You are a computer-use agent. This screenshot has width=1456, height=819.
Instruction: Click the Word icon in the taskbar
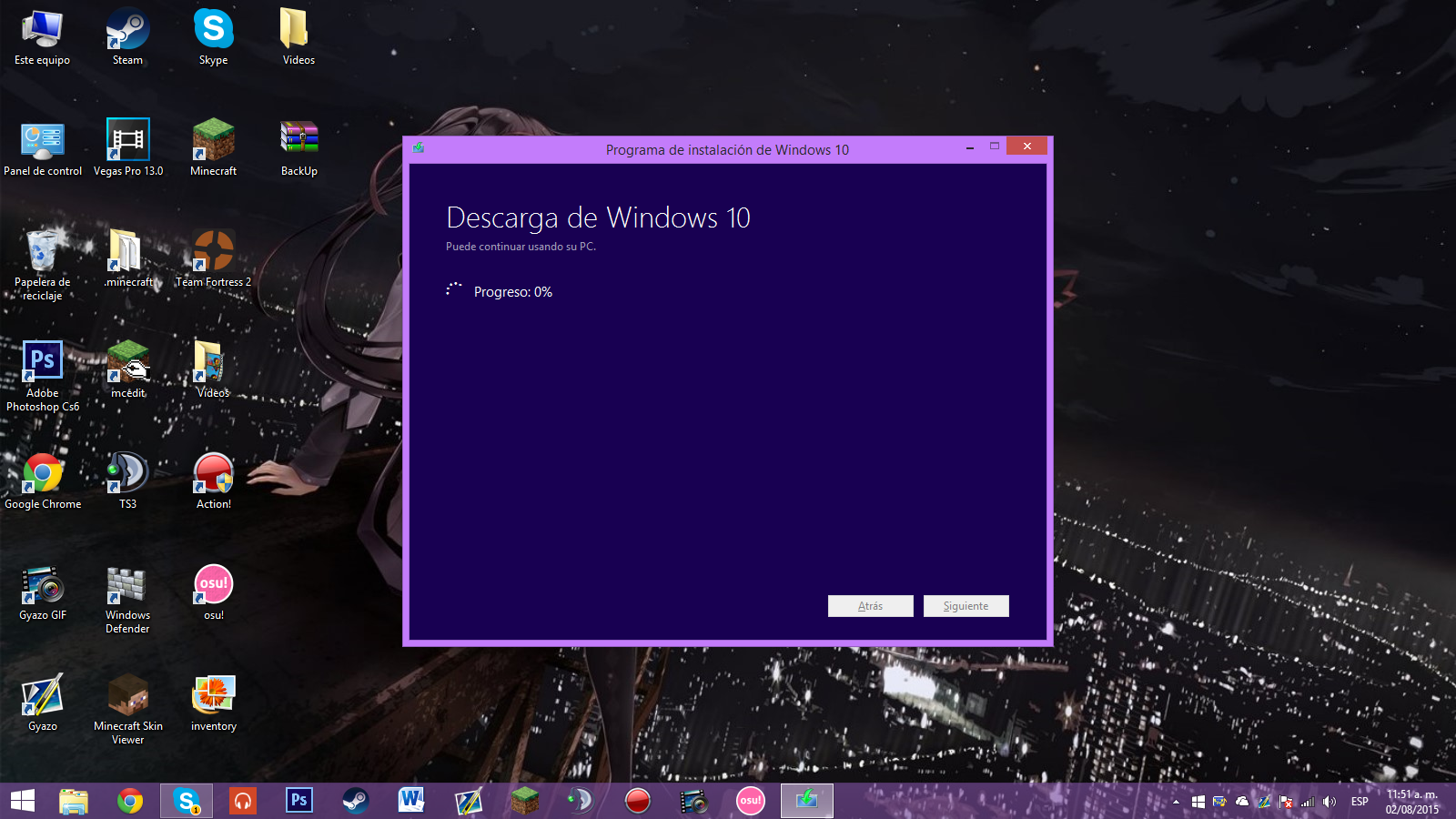pyautogui.click(x=411, y=801)
